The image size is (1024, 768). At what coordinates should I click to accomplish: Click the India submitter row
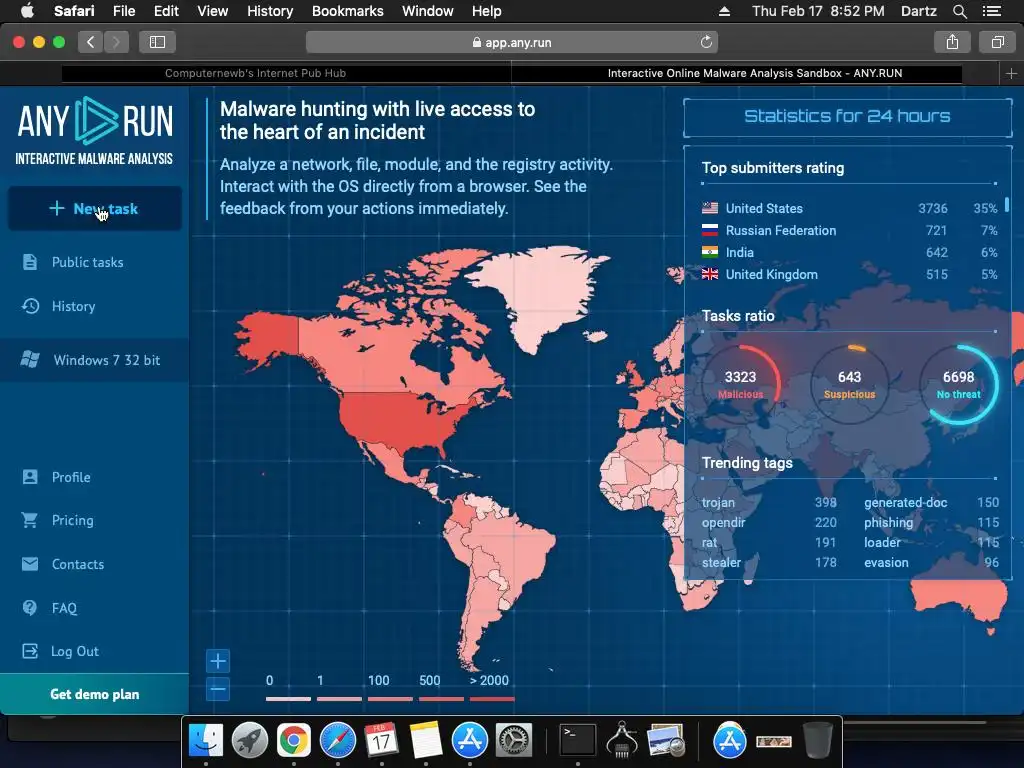849,253
